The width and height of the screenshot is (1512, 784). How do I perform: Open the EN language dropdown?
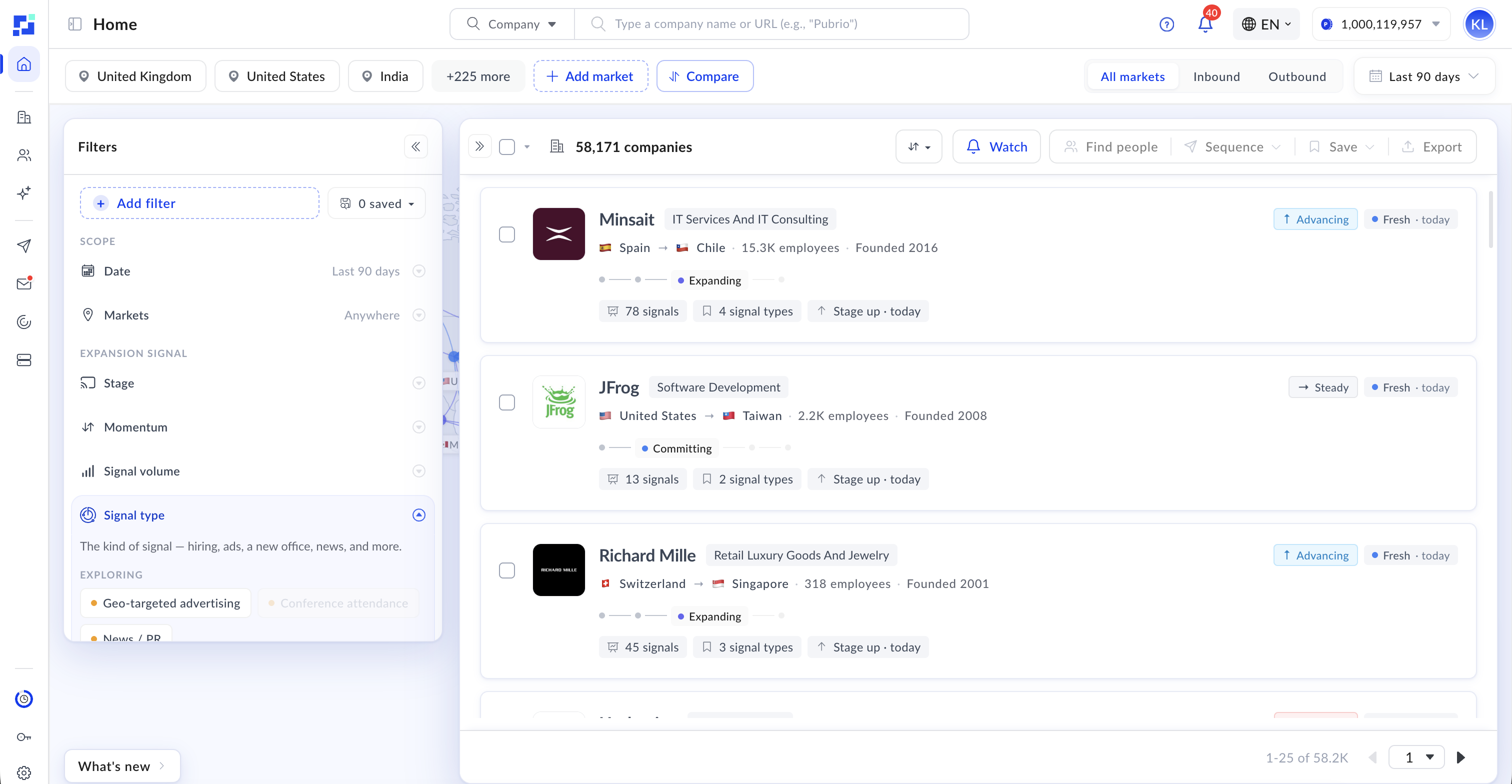click(1266, 24)
